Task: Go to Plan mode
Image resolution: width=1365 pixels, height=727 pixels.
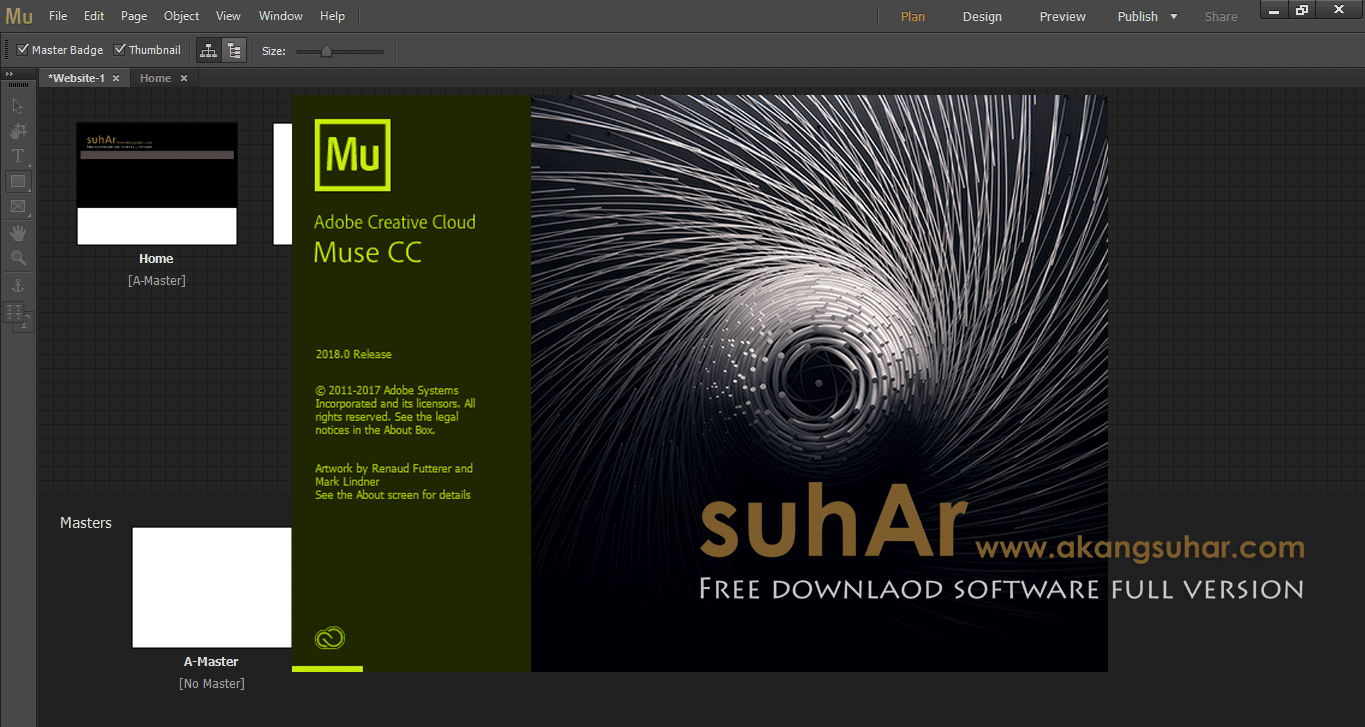Action: pyautogui.click(x=913, y=17)
